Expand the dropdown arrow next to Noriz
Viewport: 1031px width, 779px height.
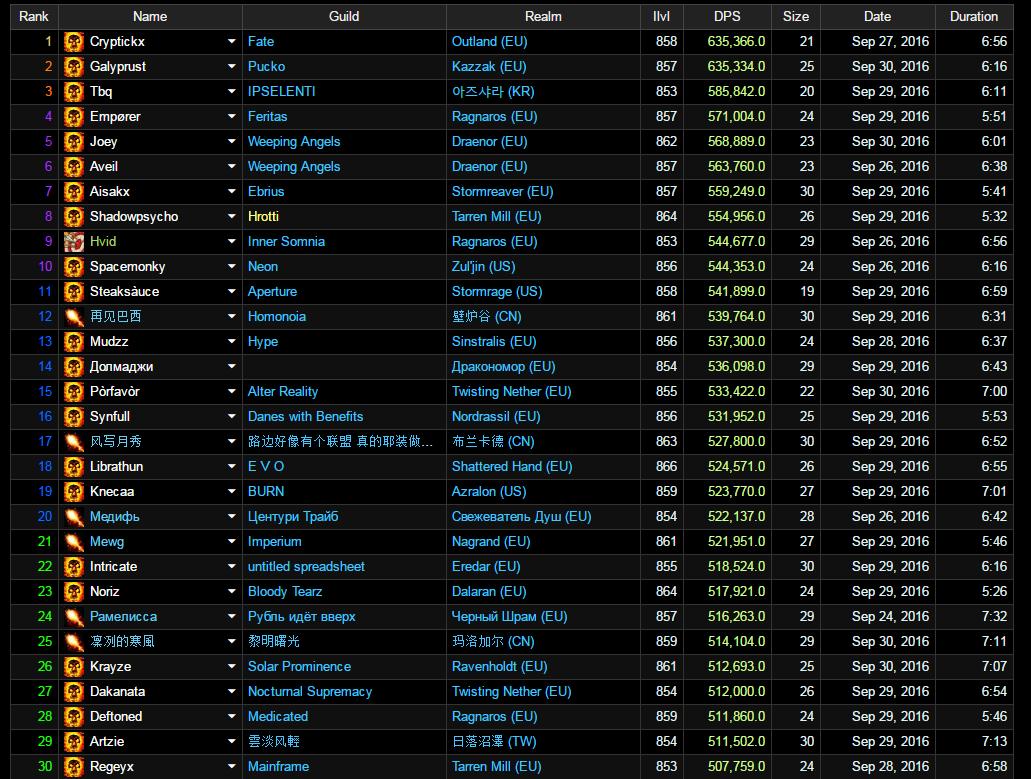231,591
